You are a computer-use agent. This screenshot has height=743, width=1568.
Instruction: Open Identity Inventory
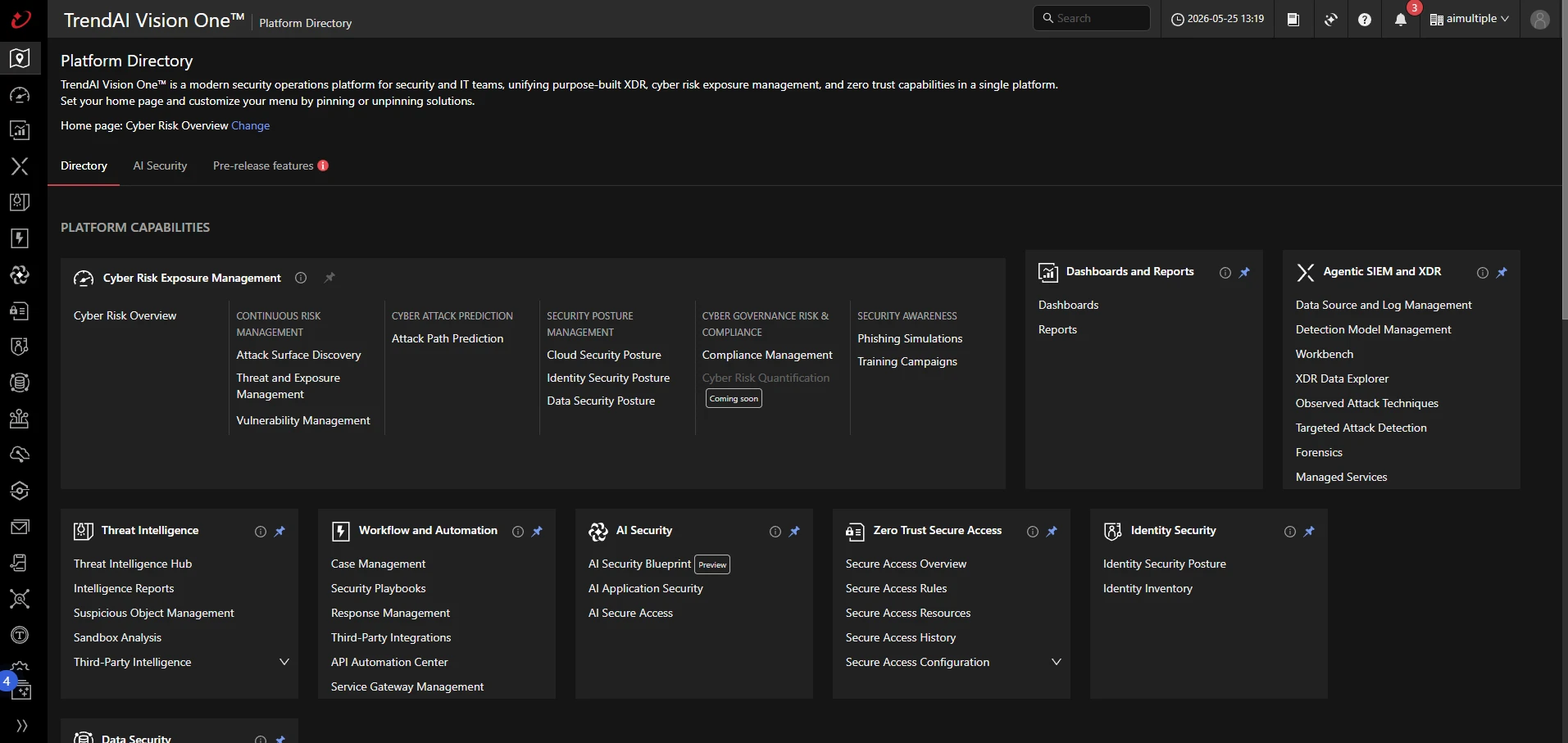tap(1148, 588)
